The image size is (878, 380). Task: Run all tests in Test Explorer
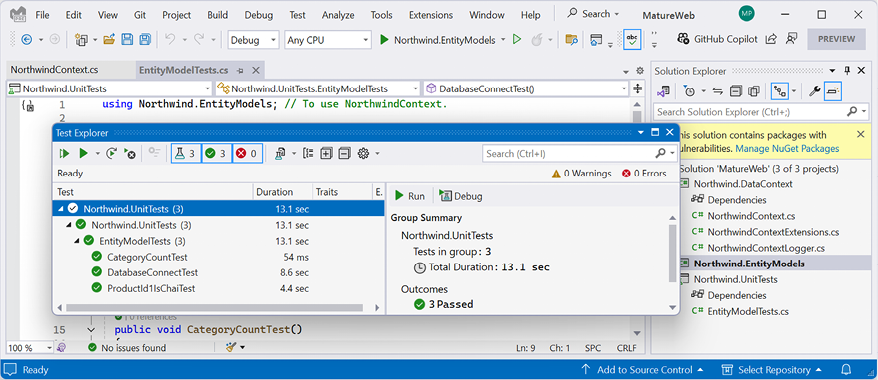tap(64, 153)
